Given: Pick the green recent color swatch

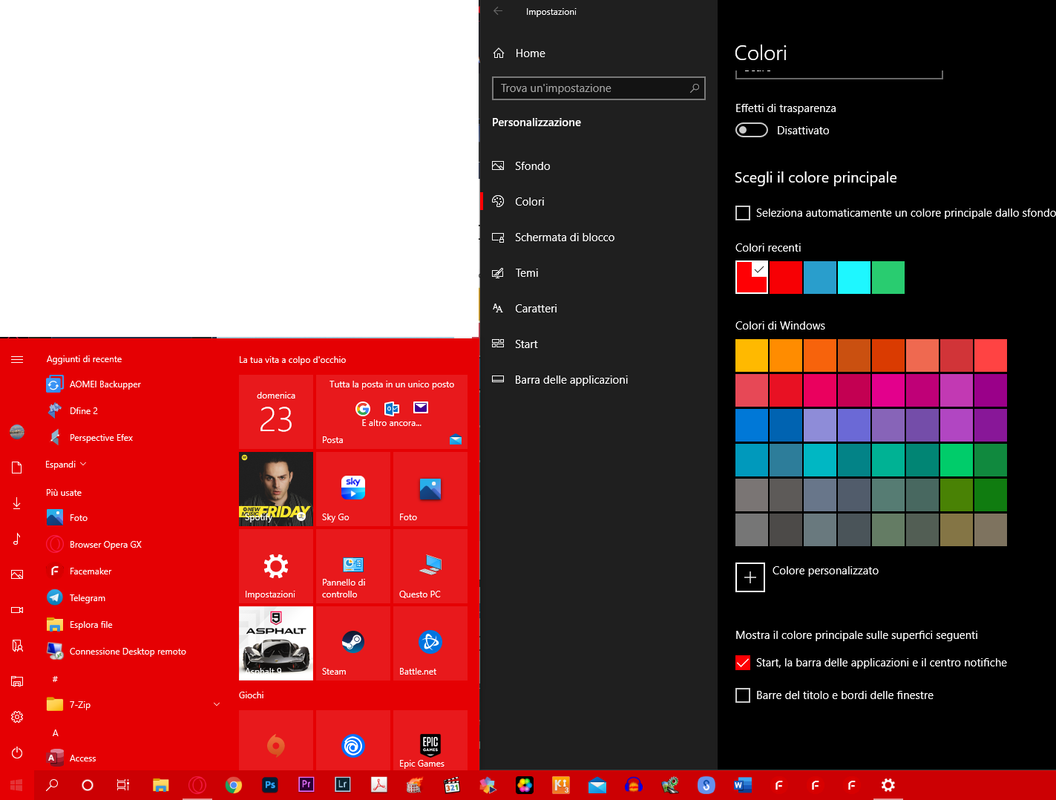Looking at the screenshot, I should pos(888,277).
